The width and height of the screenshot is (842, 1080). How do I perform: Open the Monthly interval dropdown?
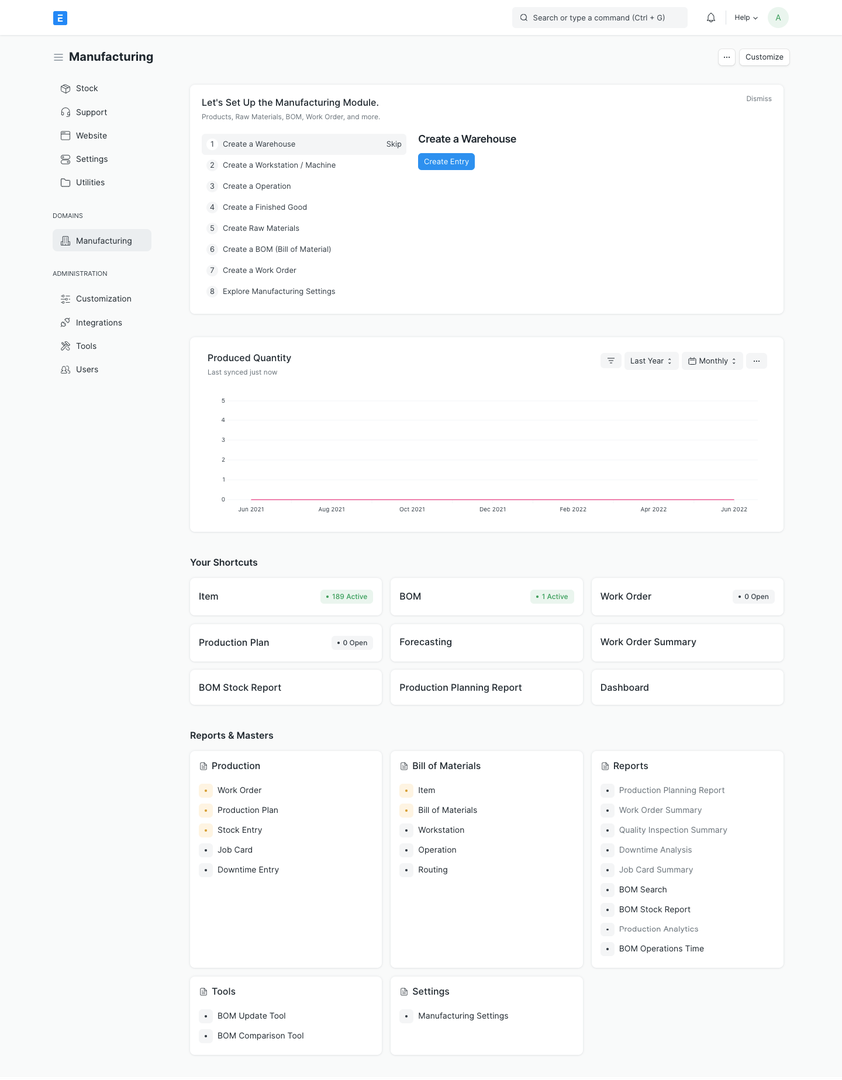point(711,360)
